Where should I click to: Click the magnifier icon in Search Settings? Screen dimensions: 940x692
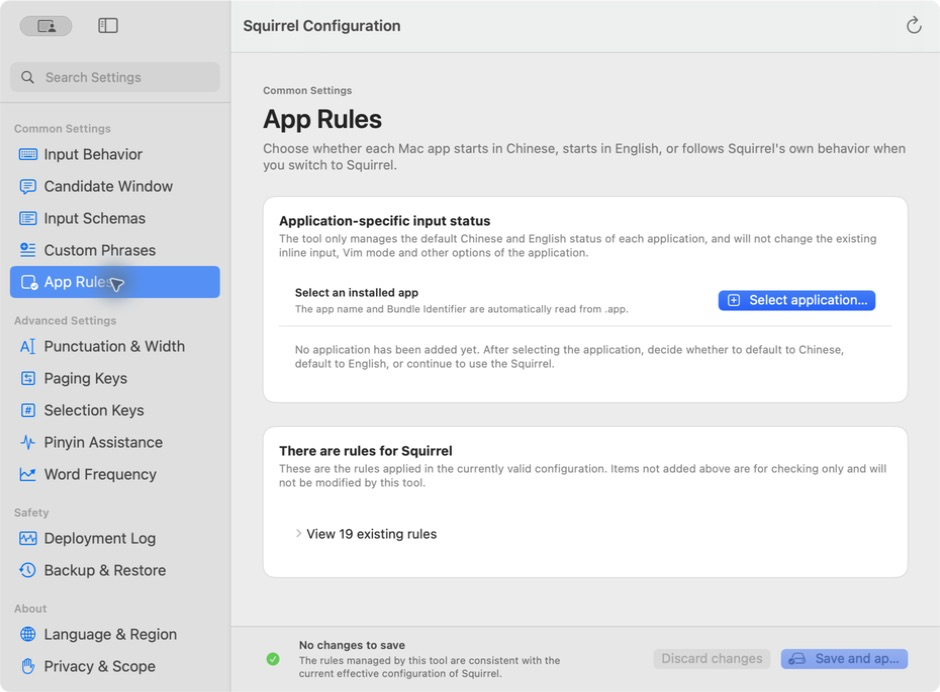pyautogui.click(x=28, y=77)
